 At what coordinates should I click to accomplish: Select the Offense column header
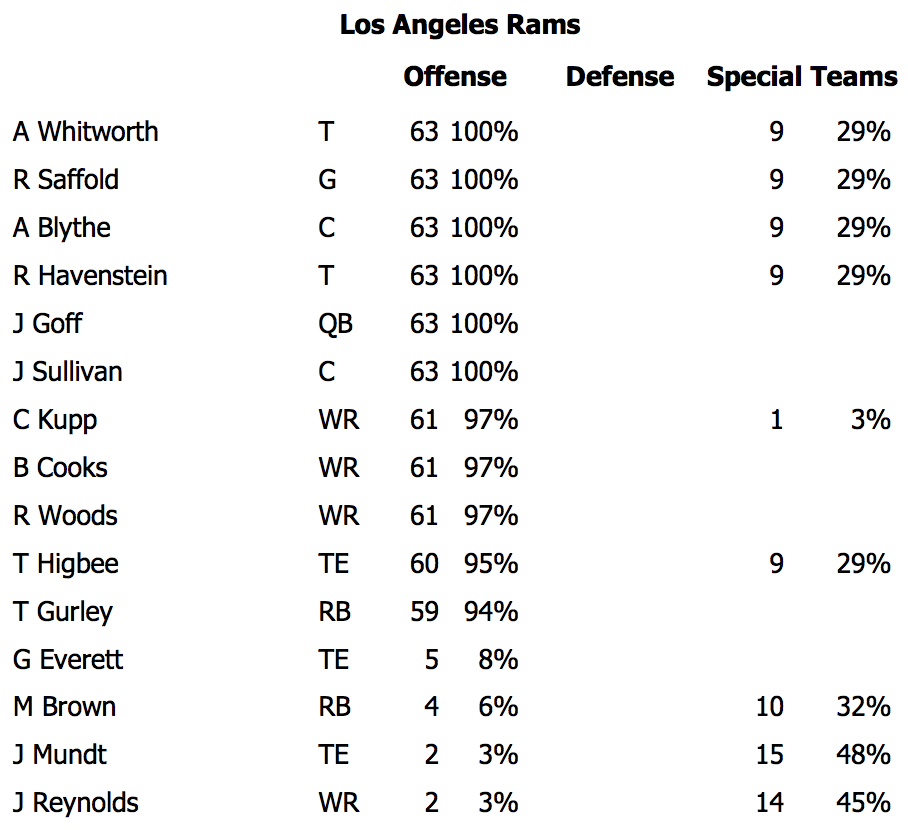455,76
